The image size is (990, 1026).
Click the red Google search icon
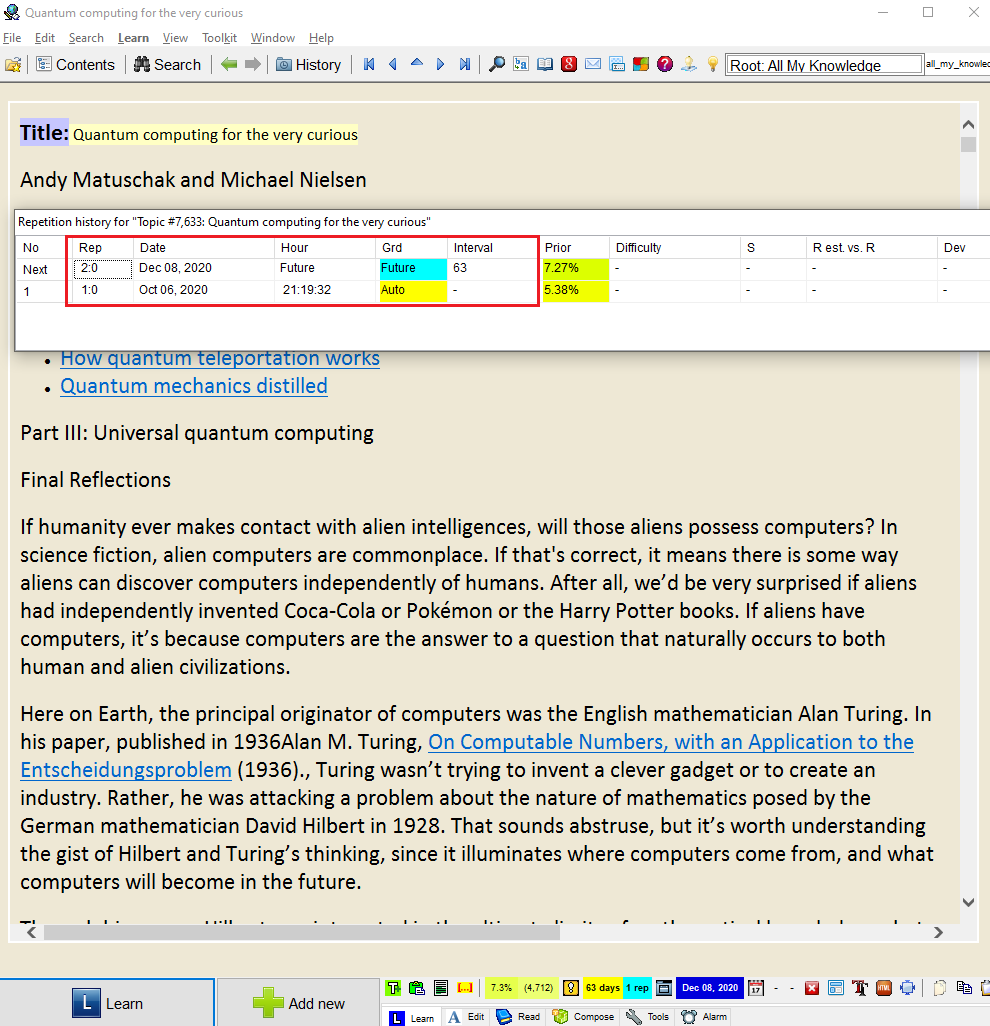click(569, 64)
